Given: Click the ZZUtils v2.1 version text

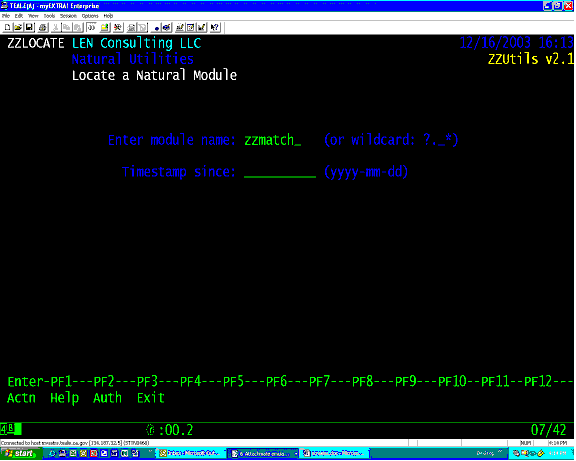Looking at the screenshot, I should point(530,59).
